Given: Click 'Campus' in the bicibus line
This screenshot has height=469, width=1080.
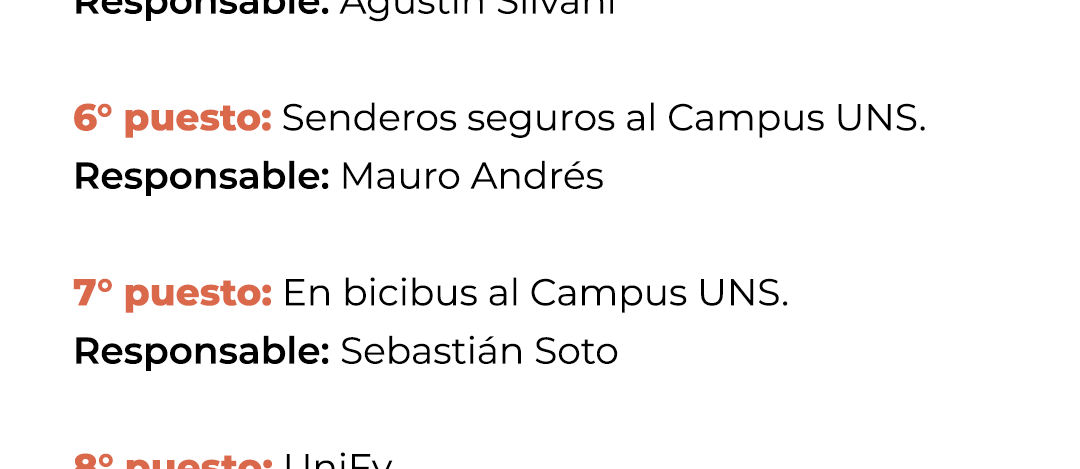Looking at the screenshot, I should pyautogui.click(x=608, y=293).
